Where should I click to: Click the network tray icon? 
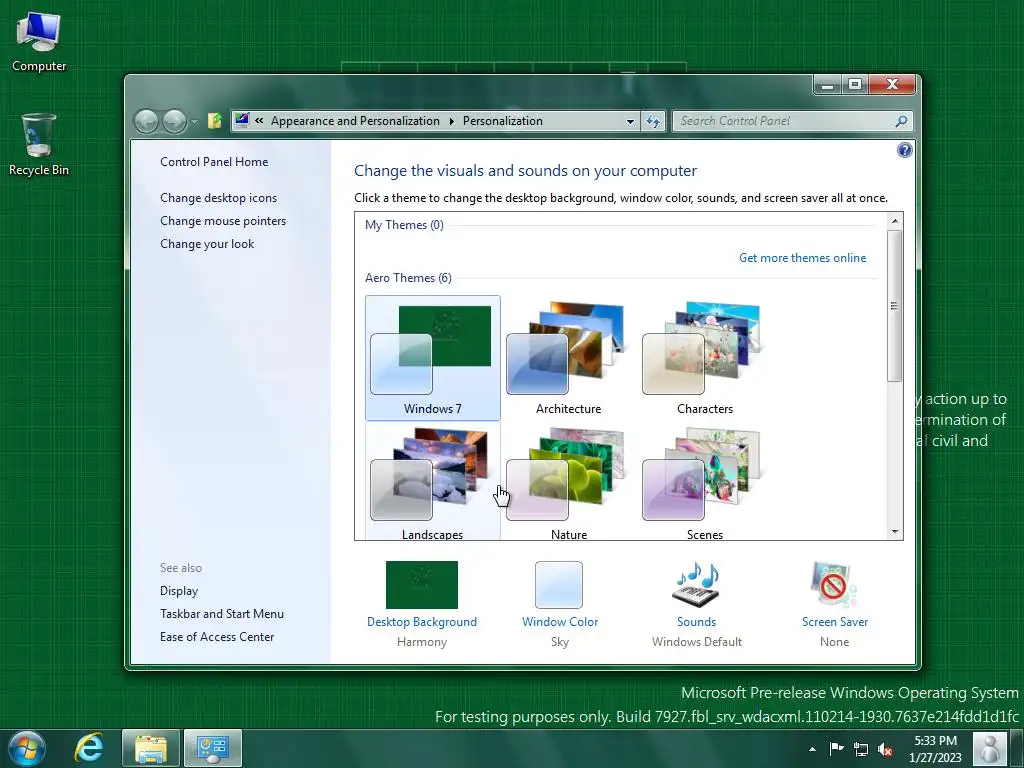tap(861, 749)
